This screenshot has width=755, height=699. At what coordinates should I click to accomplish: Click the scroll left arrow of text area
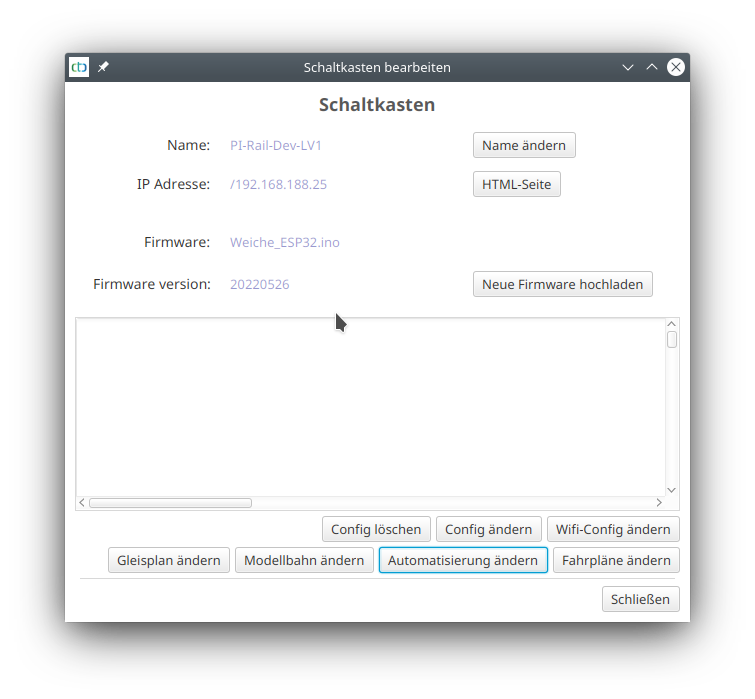pos(82,503)
